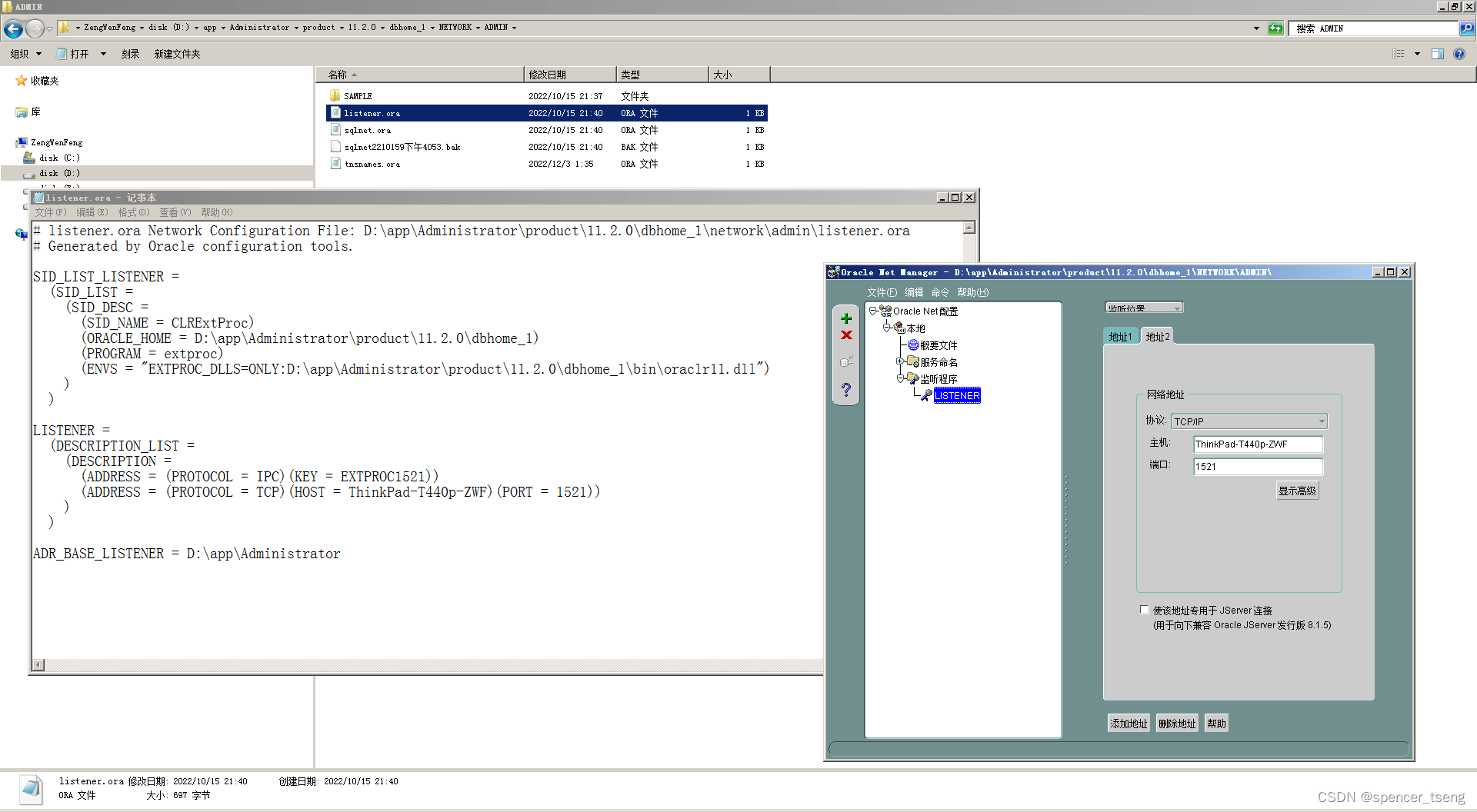This screenshot has height=812, width=1477.
Task: Click the 添加地址 button
Action: click(1129, 724)
